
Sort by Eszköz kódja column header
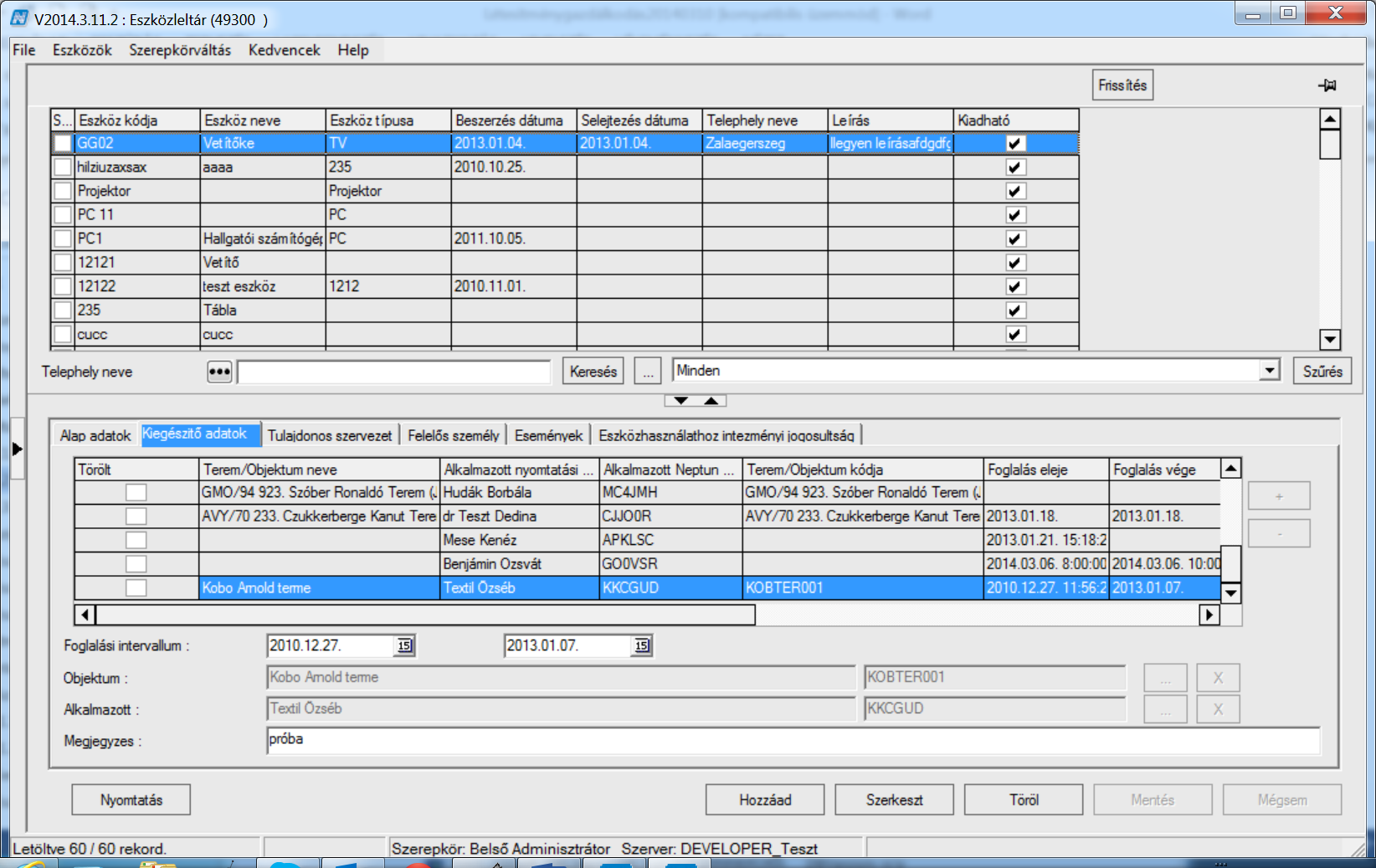click(x=138, y=121)
